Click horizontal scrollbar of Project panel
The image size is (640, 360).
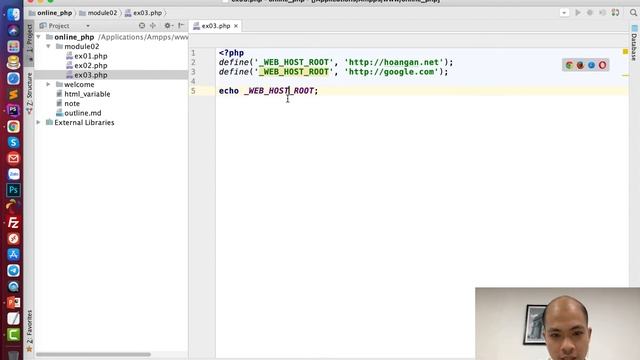93,355
